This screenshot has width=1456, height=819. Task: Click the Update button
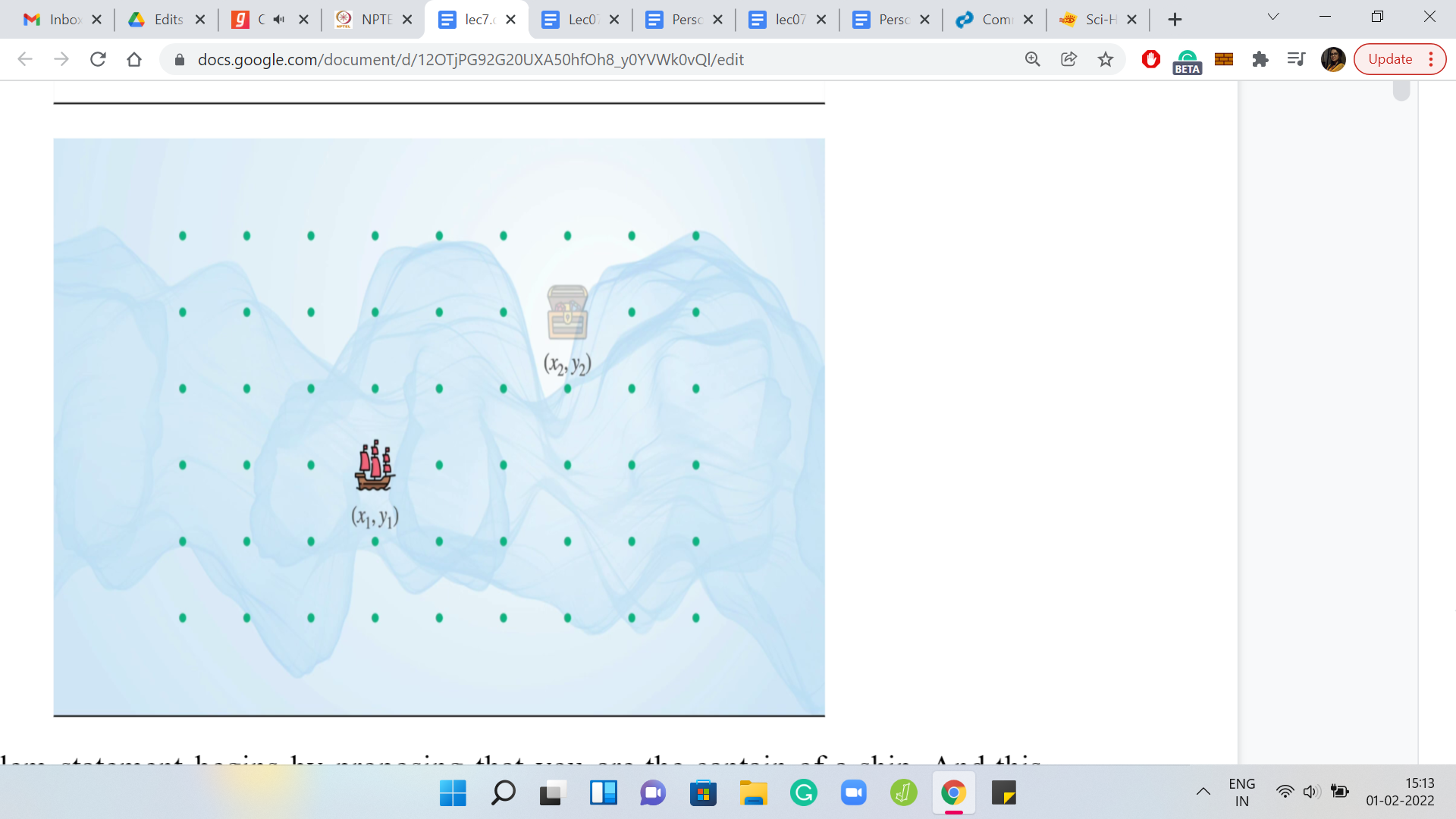(x=1389, y=59)
